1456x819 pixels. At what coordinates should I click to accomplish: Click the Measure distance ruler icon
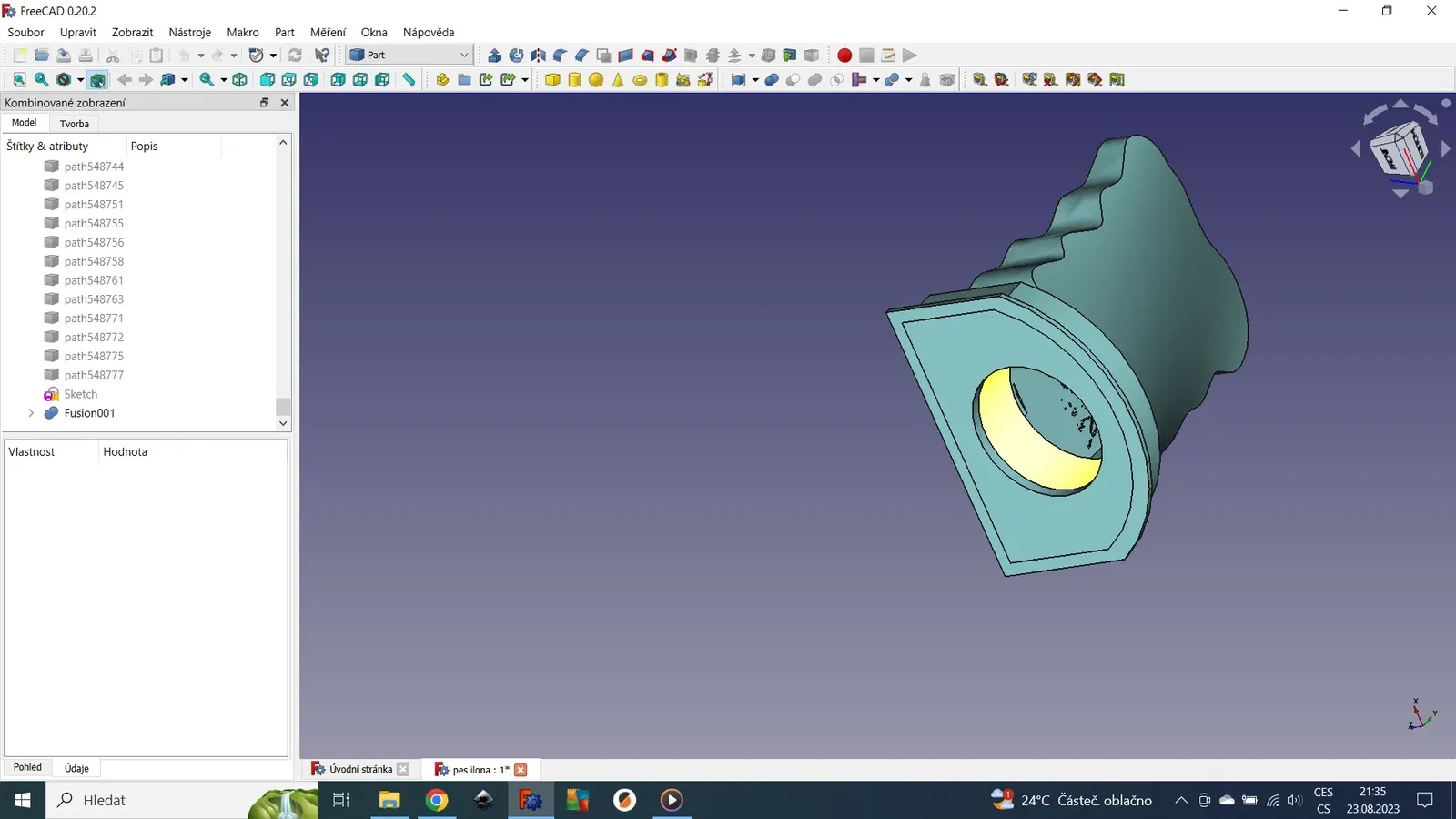click(x=409, y=80)
